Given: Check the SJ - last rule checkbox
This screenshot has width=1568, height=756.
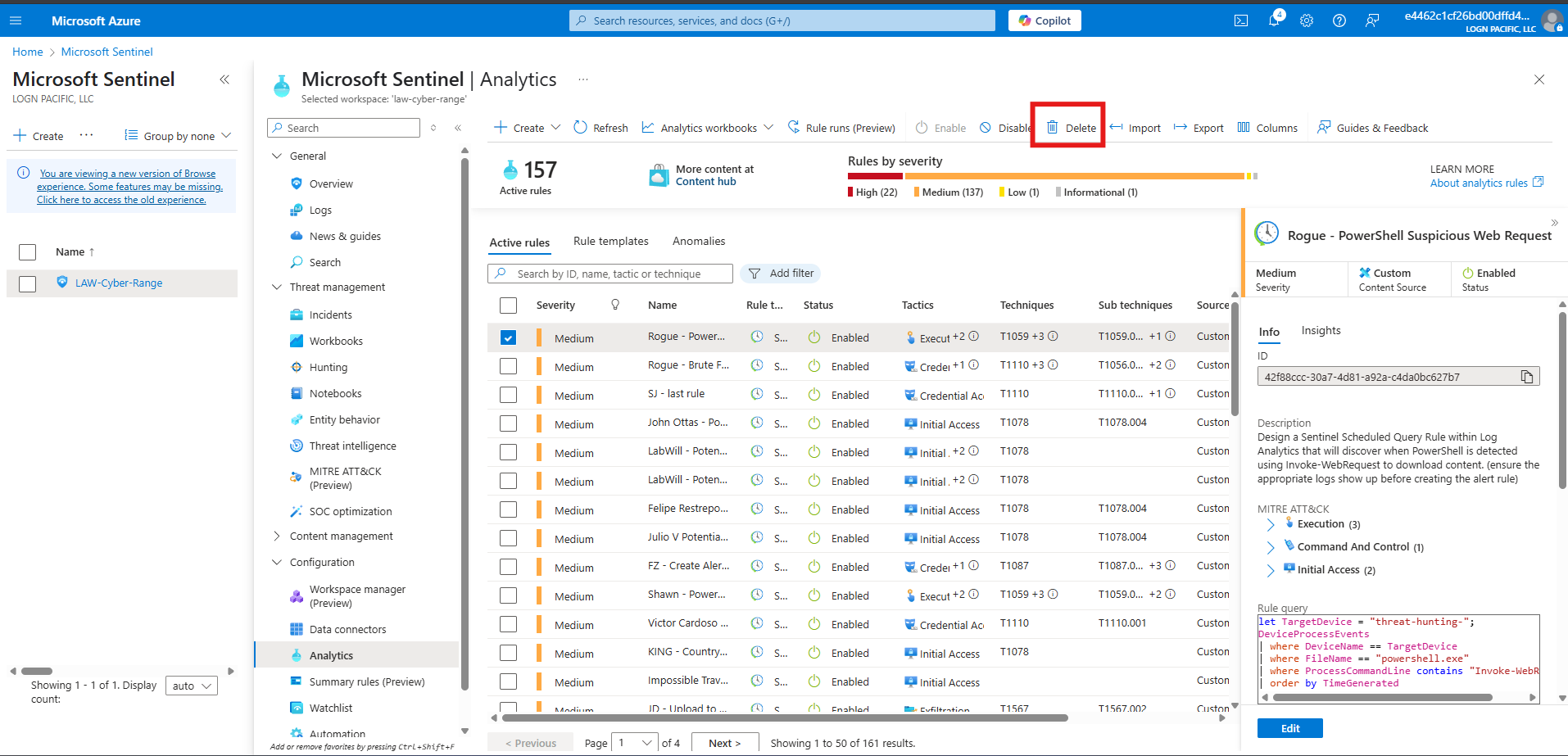Looking at the screenshot, I should 508,395.
